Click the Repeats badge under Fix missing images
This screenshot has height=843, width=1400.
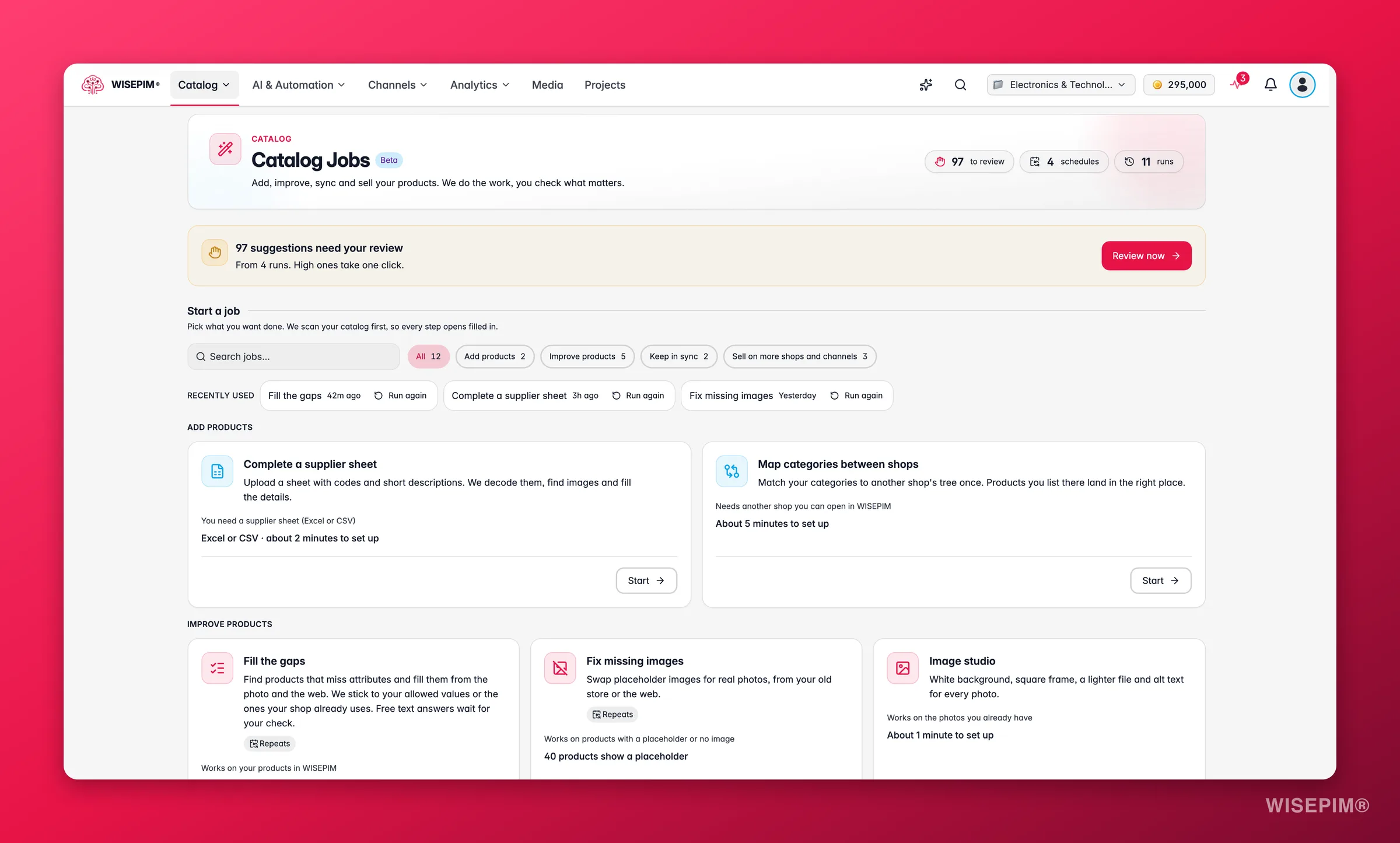[x=612, y=715]
